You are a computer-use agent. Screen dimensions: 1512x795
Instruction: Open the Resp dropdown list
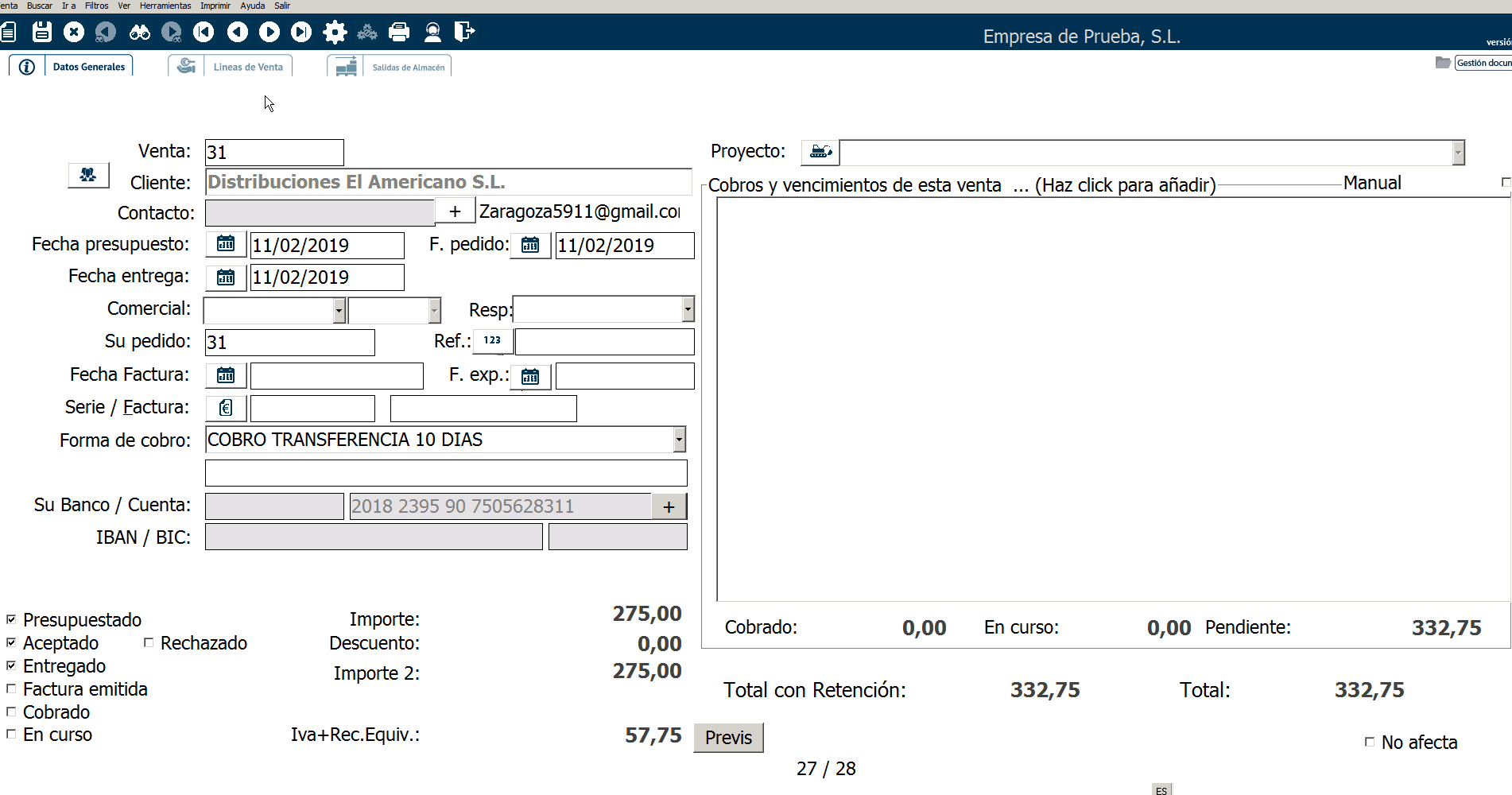(688, 309)
